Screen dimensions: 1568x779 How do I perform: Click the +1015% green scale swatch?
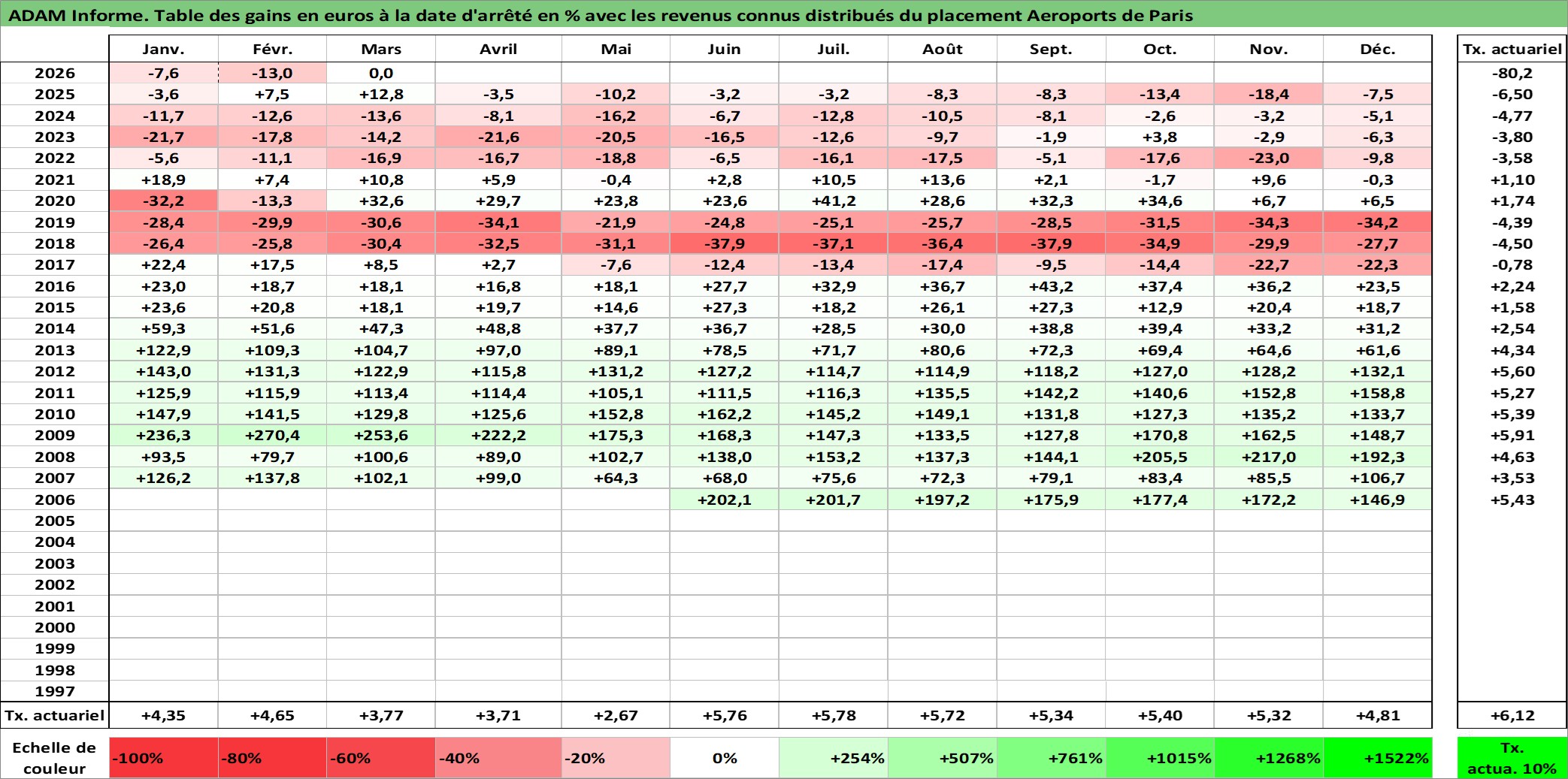(1160, 758)
